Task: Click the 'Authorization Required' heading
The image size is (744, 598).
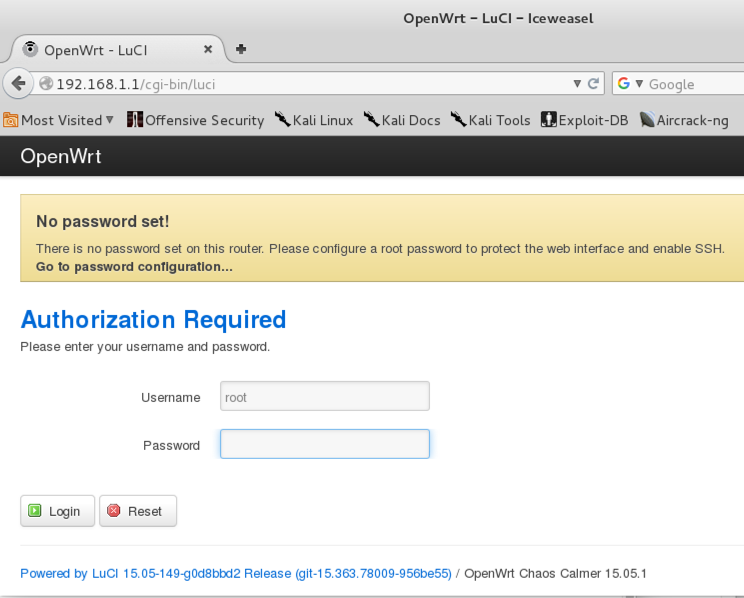Action: 153,319
